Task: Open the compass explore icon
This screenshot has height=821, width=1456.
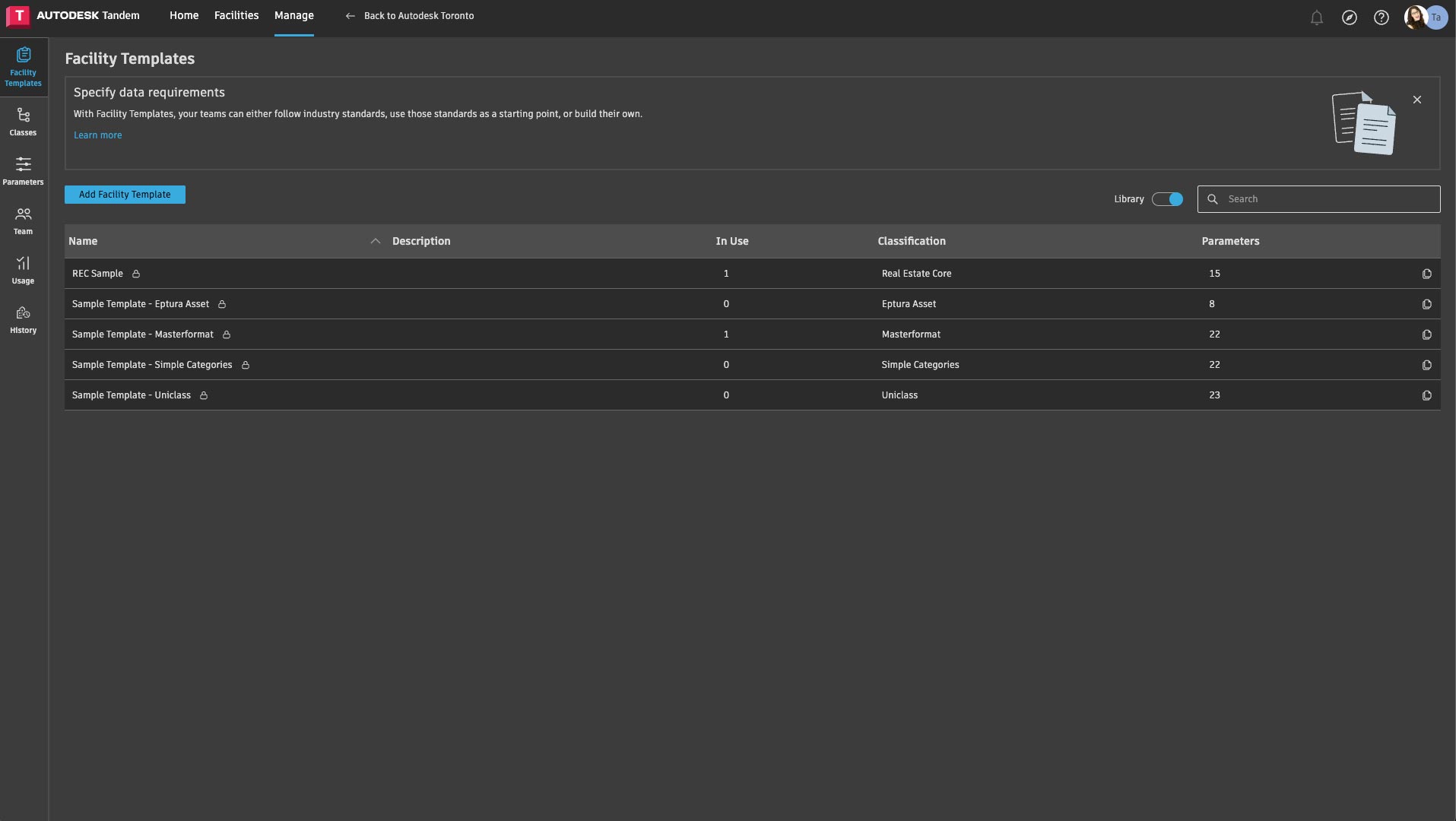Action: pos(1349,17)
